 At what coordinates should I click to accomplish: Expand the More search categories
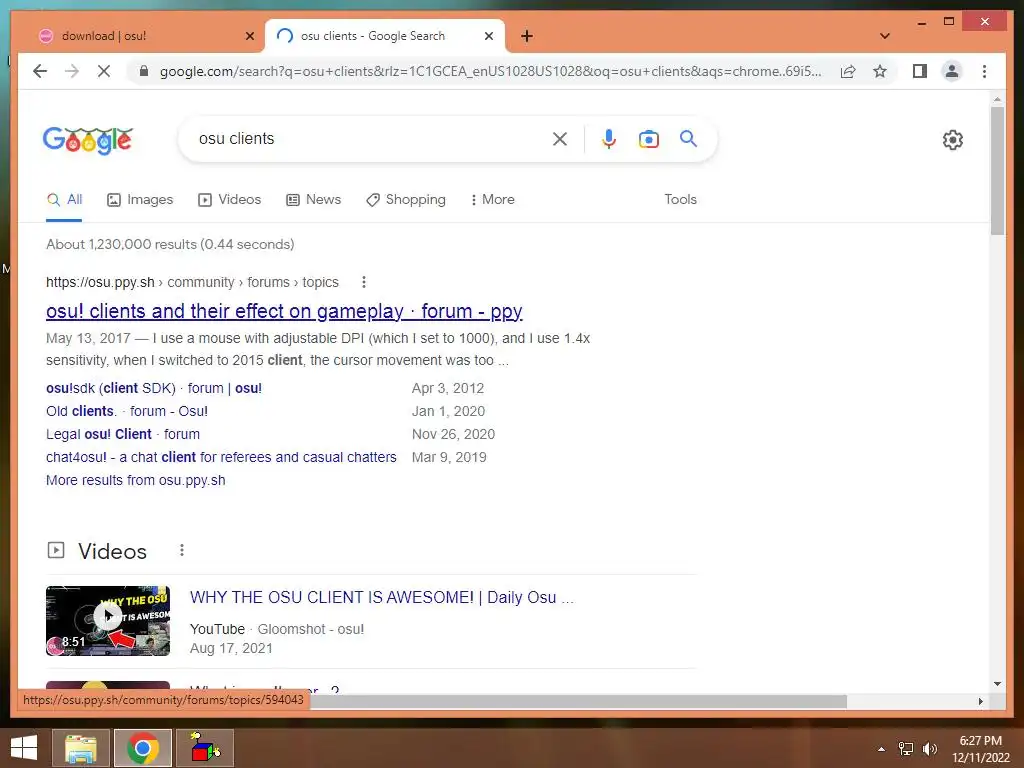(x=492, y=200)
